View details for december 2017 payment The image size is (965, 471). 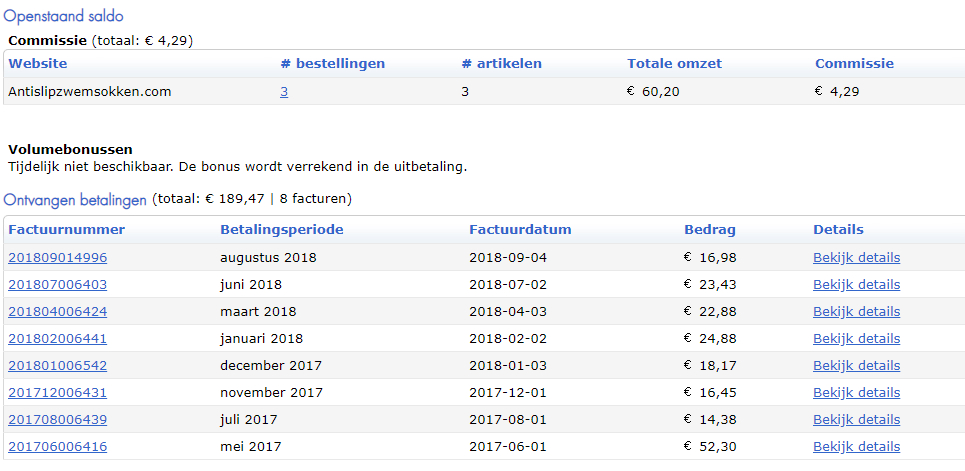tap(856, 366)
